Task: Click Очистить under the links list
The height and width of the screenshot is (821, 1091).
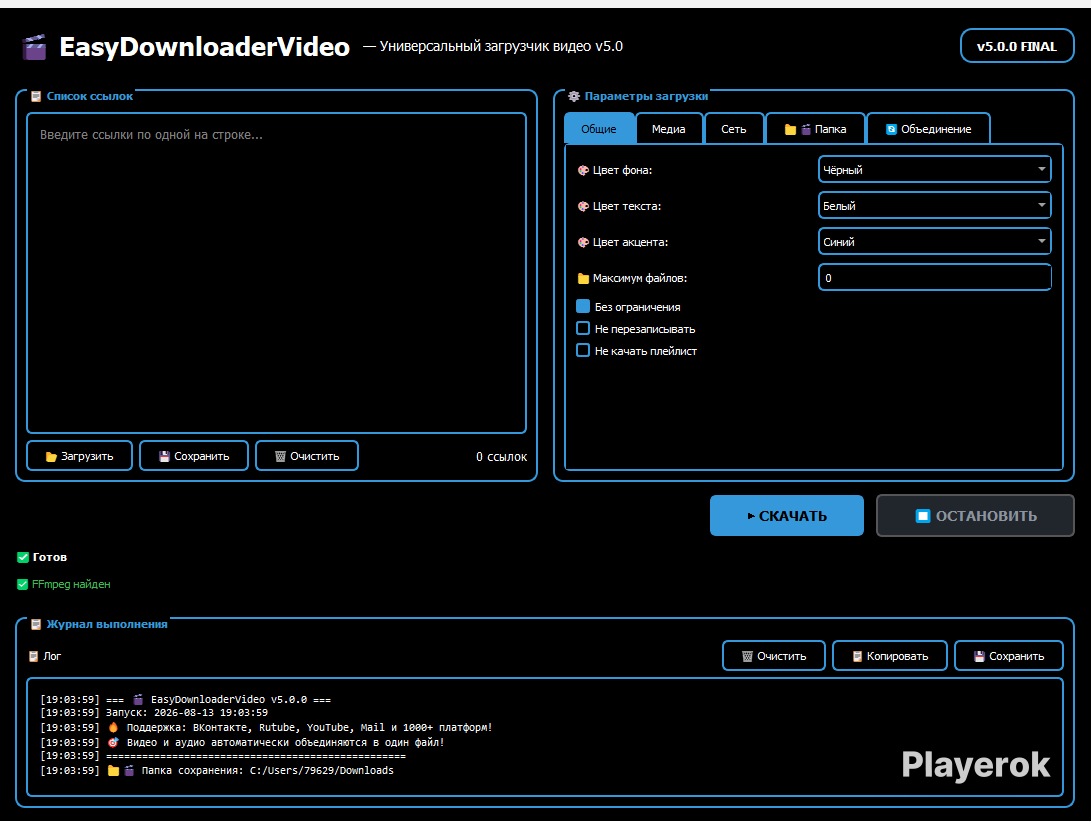Action: click(x=307, y=456)
